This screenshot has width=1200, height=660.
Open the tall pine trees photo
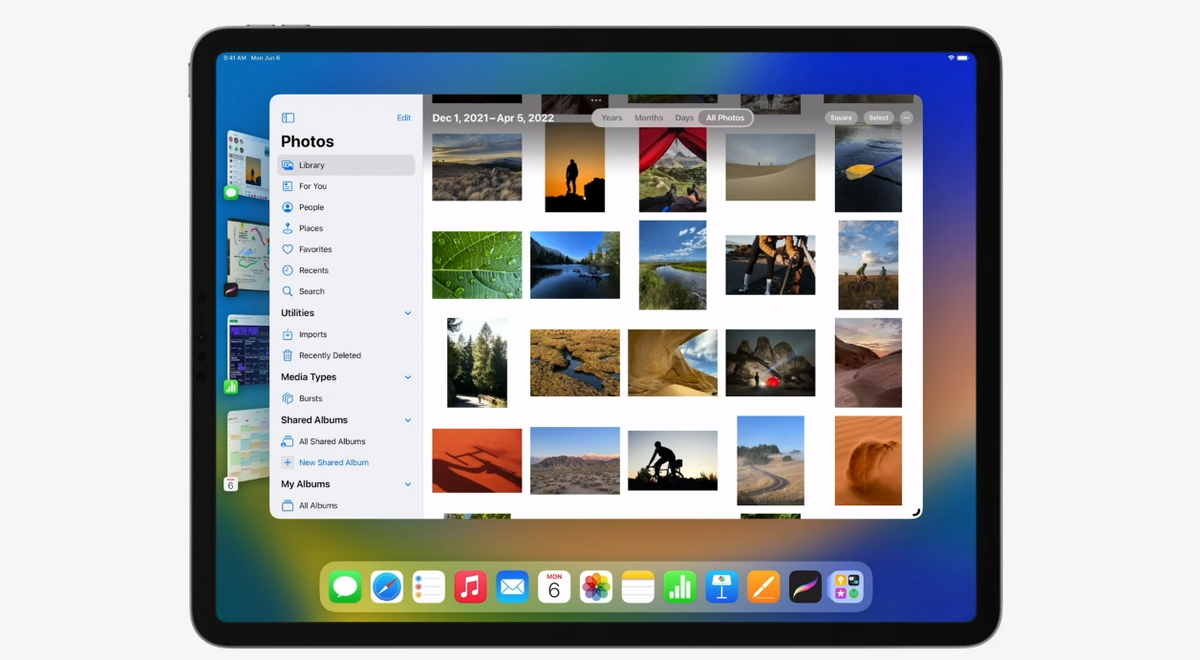(477, 363)
